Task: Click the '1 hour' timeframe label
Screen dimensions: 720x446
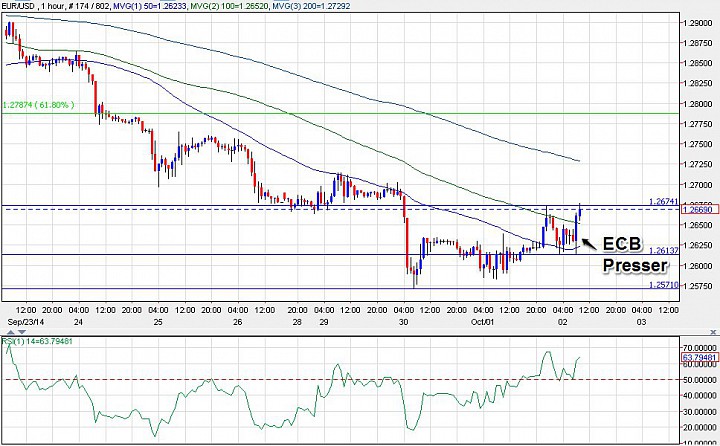Action: [52, 6]
